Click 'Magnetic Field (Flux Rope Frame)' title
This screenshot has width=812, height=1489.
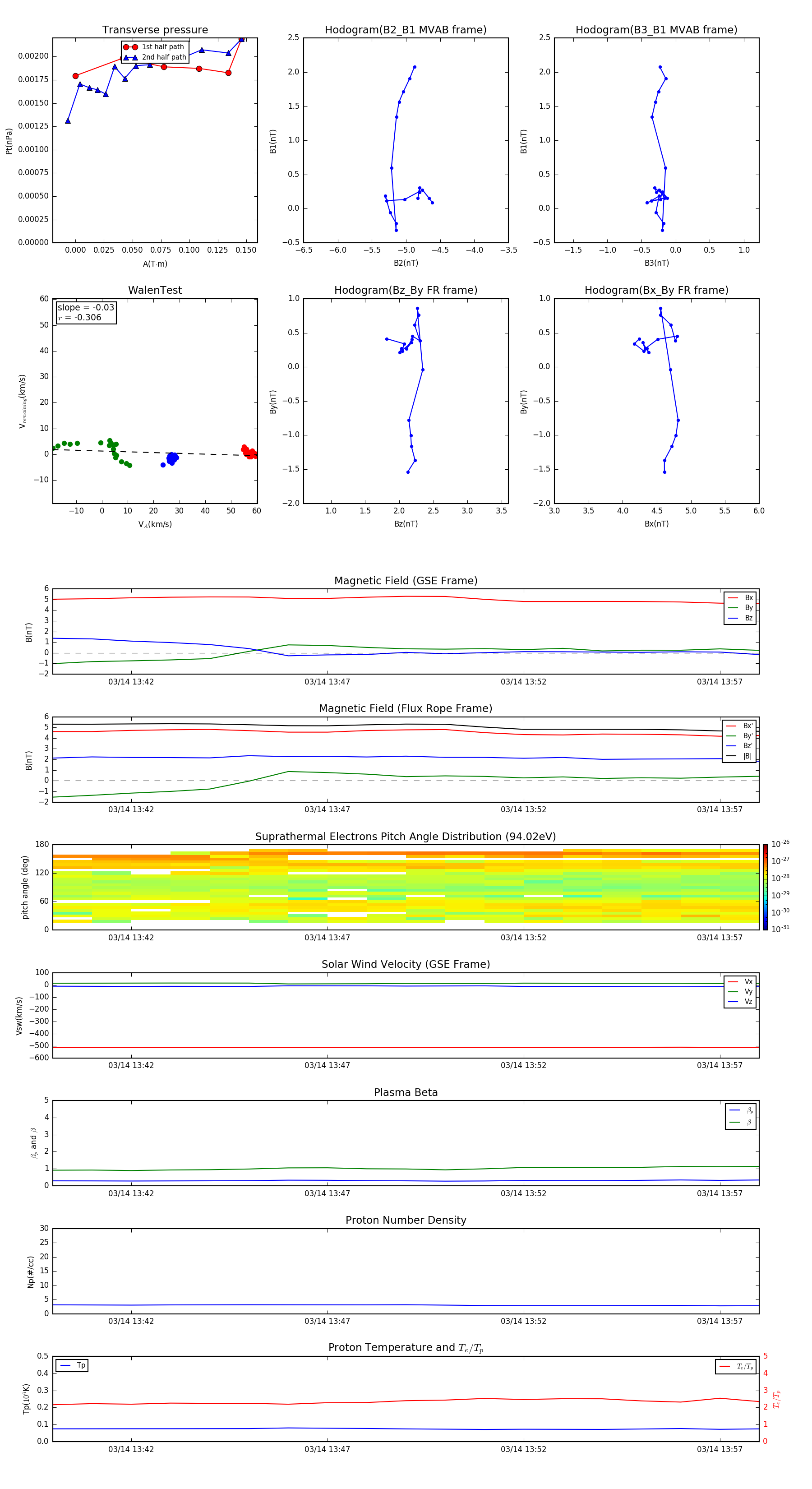click(406, 709)
